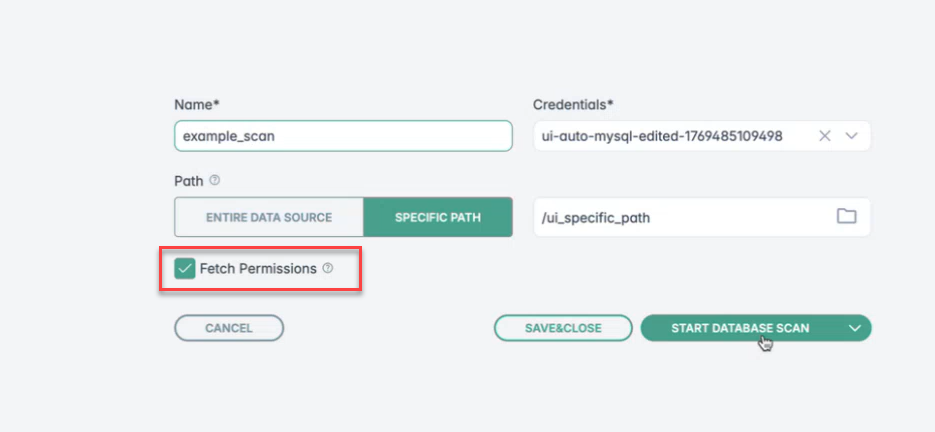The height and width of the screenshot is (432, 935).
Task: Select the Specific Path option
Action: [437, 217]
